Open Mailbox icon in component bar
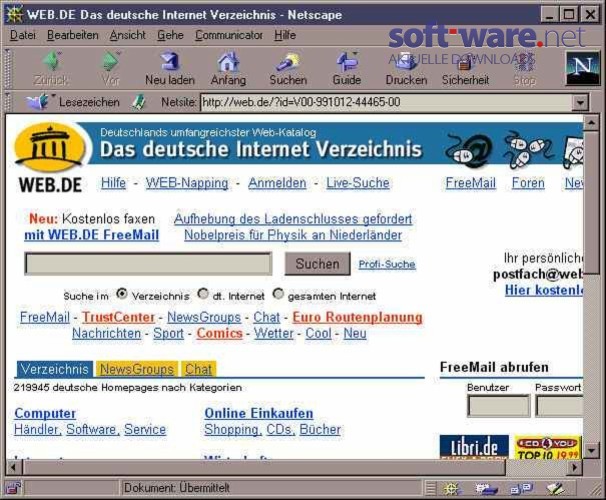 point(486,489)
